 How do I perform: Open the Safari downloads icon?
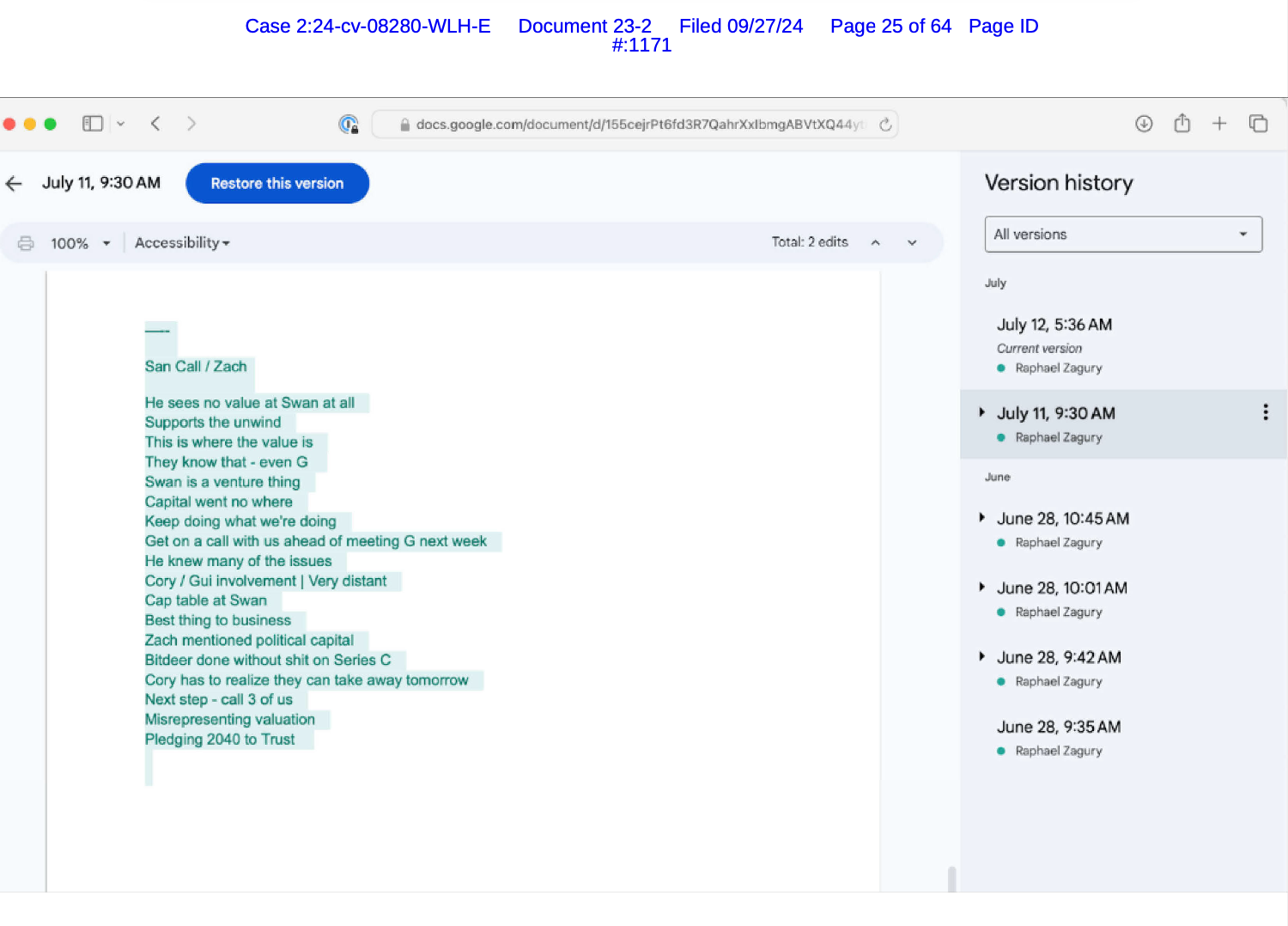[1144, 124]
